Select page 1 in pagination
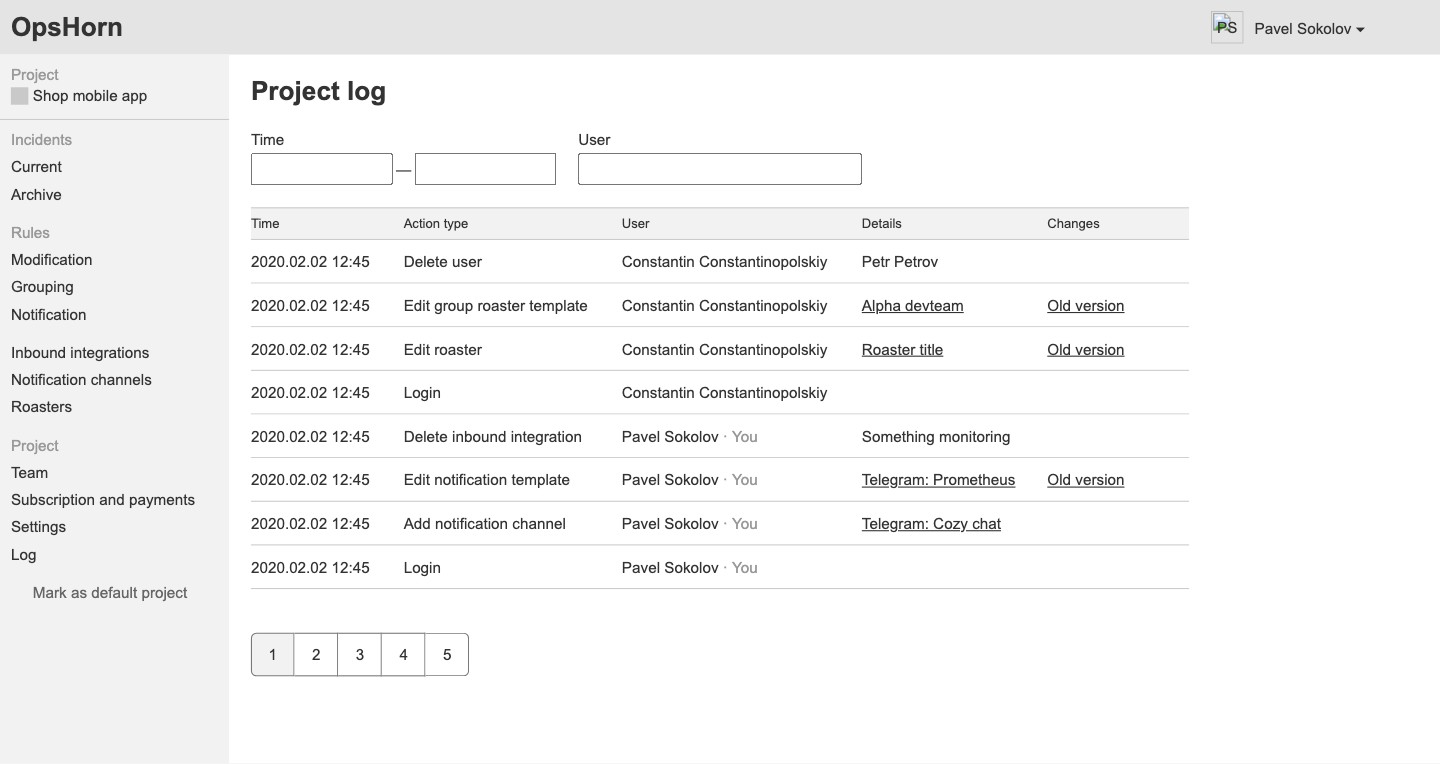The width and height of the screenshot is (1440, 764). pyautogui.click(x=272, y=655)
